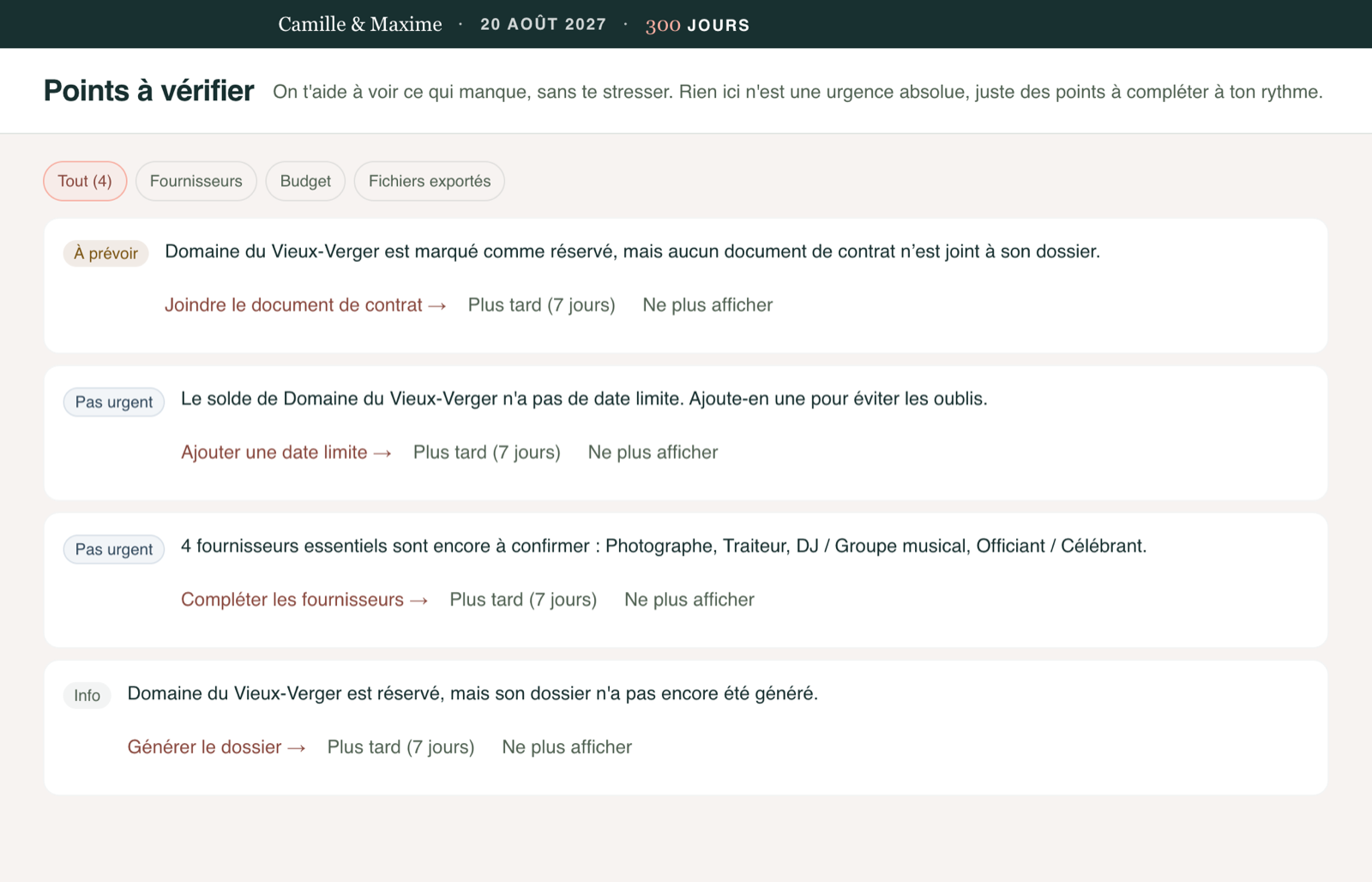Click text "4 fournisseurs essentiels sont encore à confirmer"
The width and height of the screenshot is (1372, 882).
385,547
